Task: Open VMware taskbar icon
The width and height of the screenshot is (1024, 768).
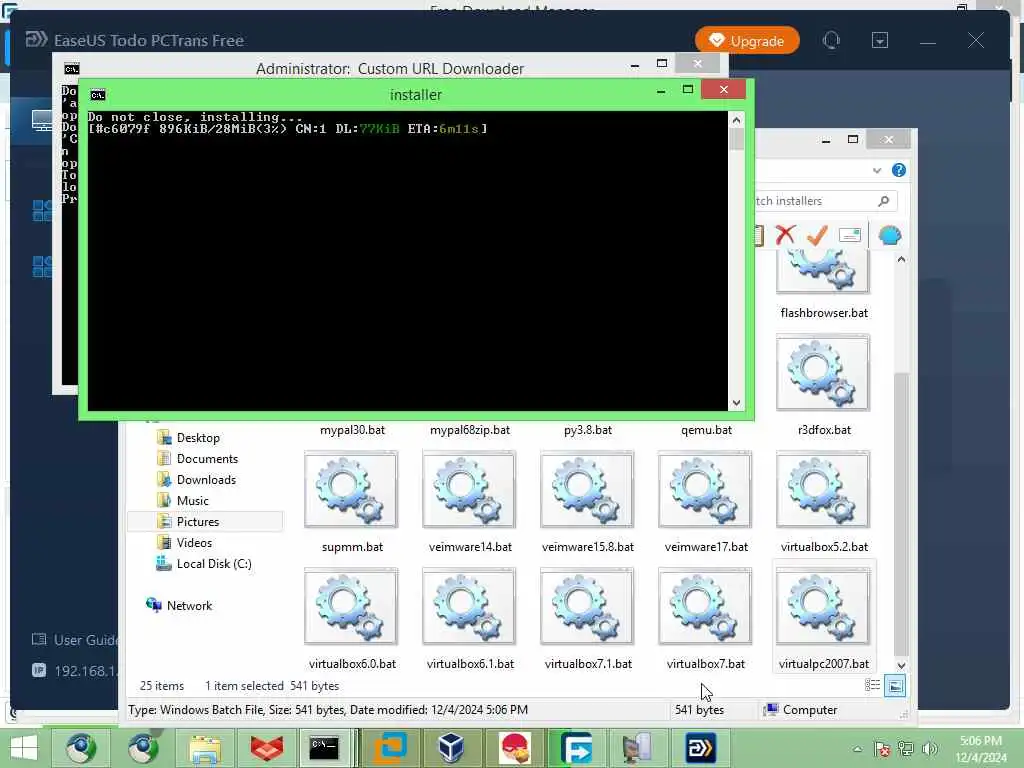Action: tap(391, 748)
